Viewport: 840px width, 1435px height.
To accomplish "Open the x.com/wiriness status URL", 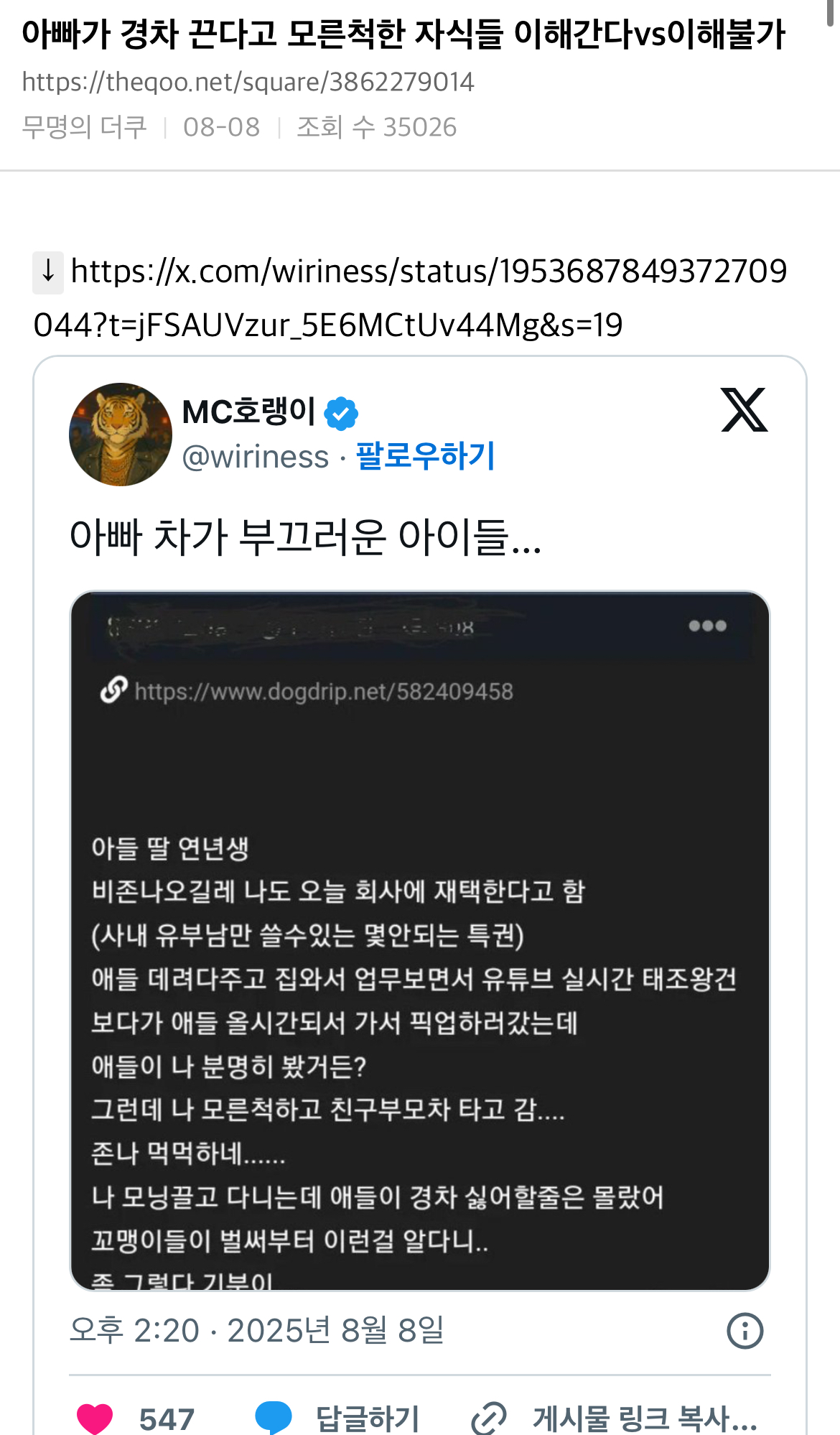I will (x=411, y=298).
